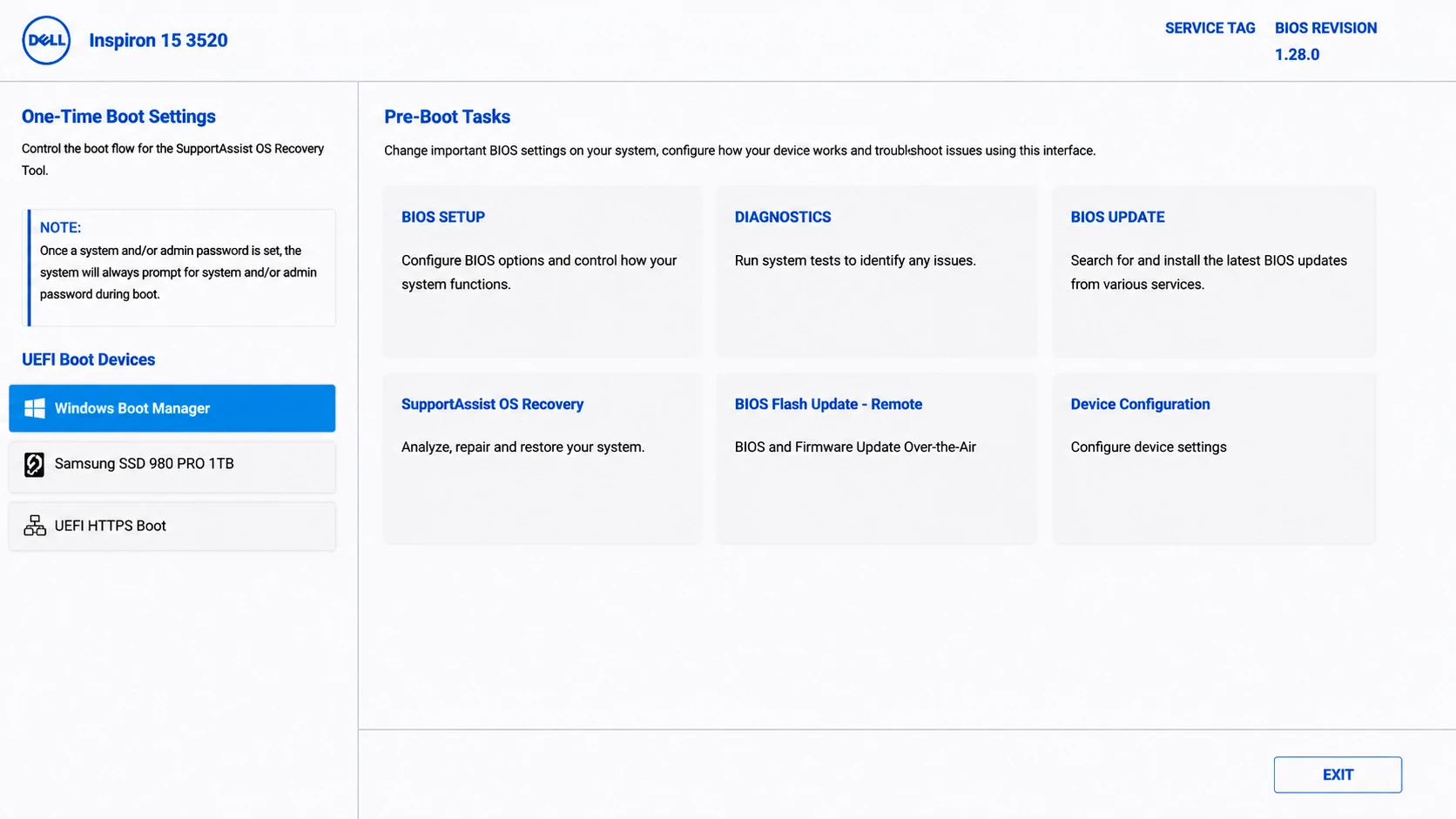Launch the DIAGNOSTICS tile
Viewport: 1456px width, 819px height.
tap(877, 272)
